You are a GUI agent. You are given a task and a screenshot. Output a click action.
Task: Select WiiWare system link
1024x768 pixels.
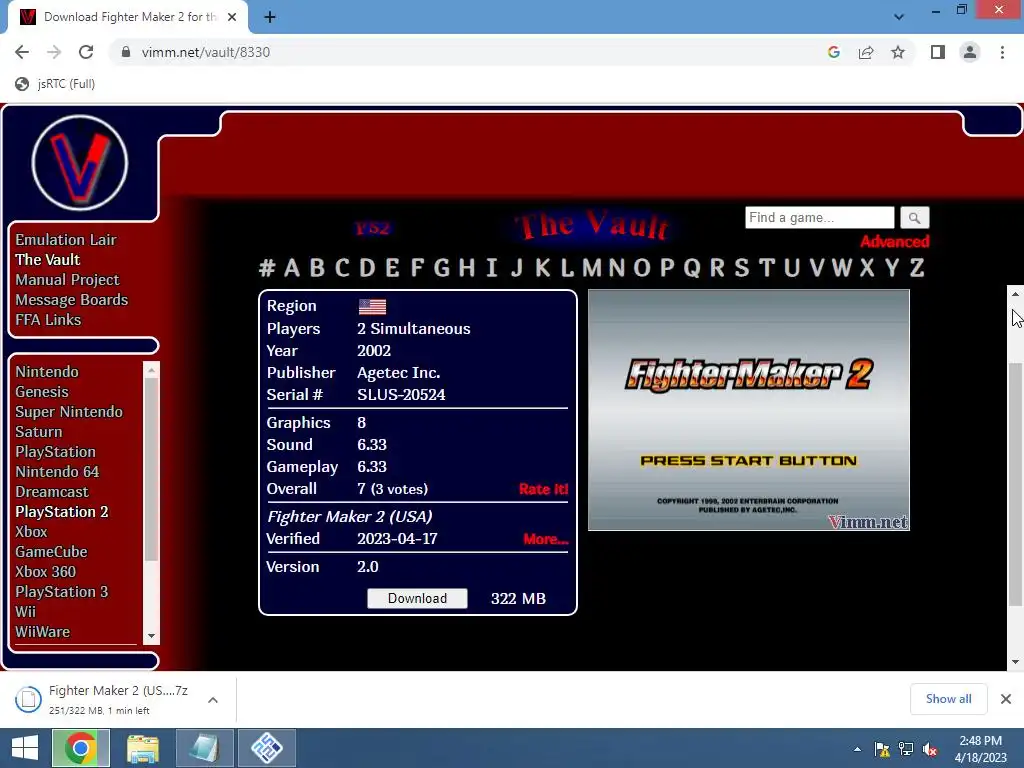[42, 632]
